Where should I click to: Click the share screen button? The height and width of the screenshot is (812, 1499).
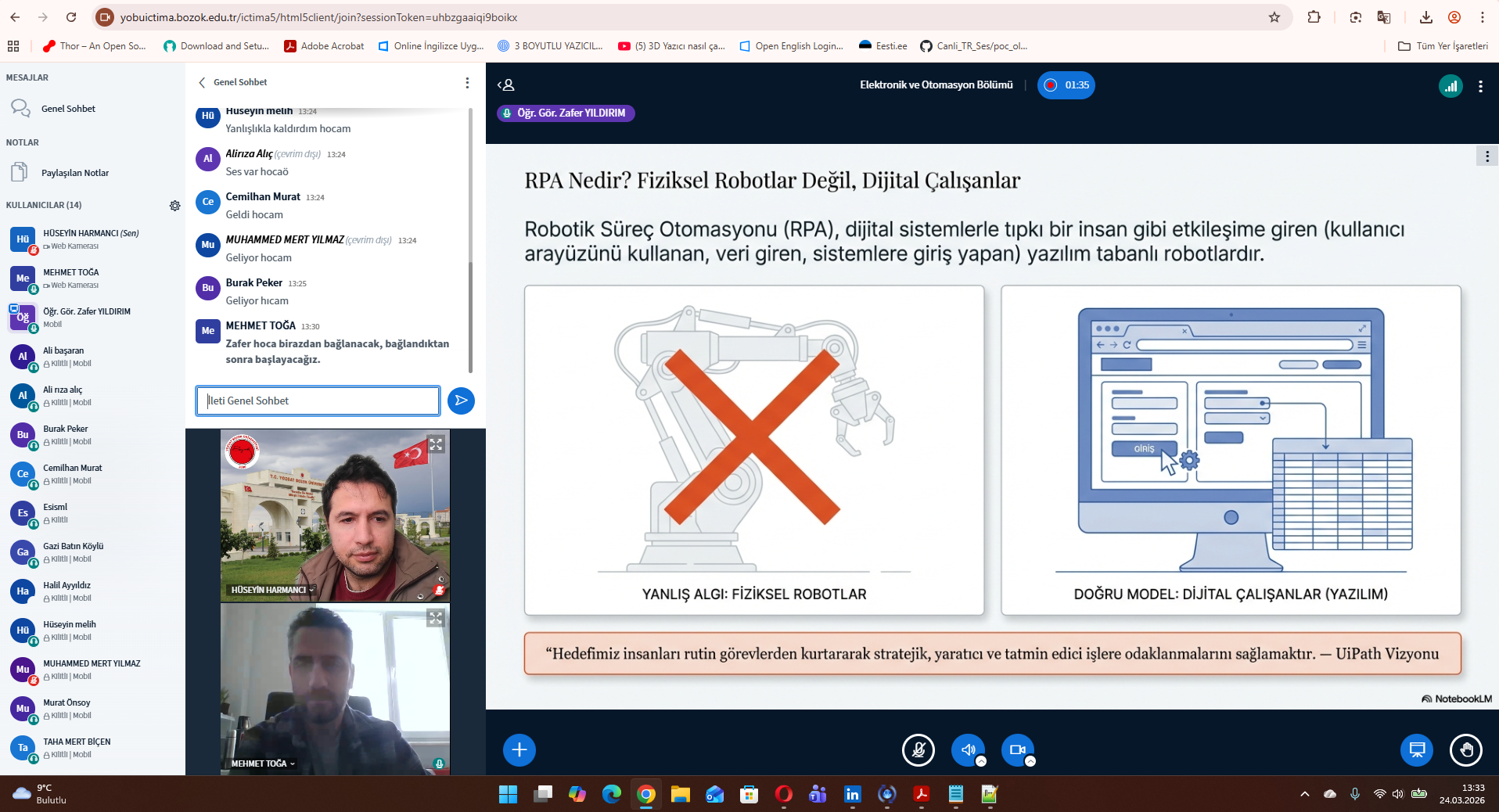pos(1416,749)
